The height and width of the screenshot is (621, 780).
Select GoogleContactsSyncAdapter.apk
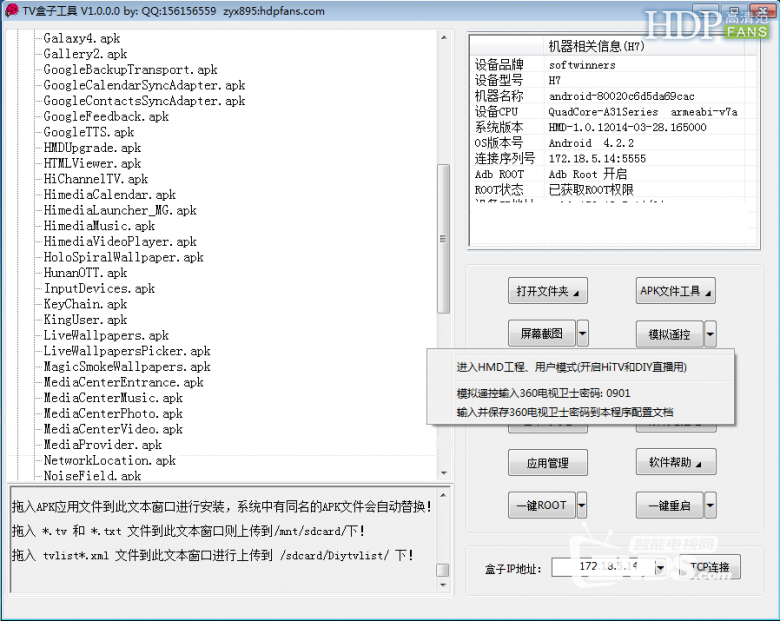[144, 101]
